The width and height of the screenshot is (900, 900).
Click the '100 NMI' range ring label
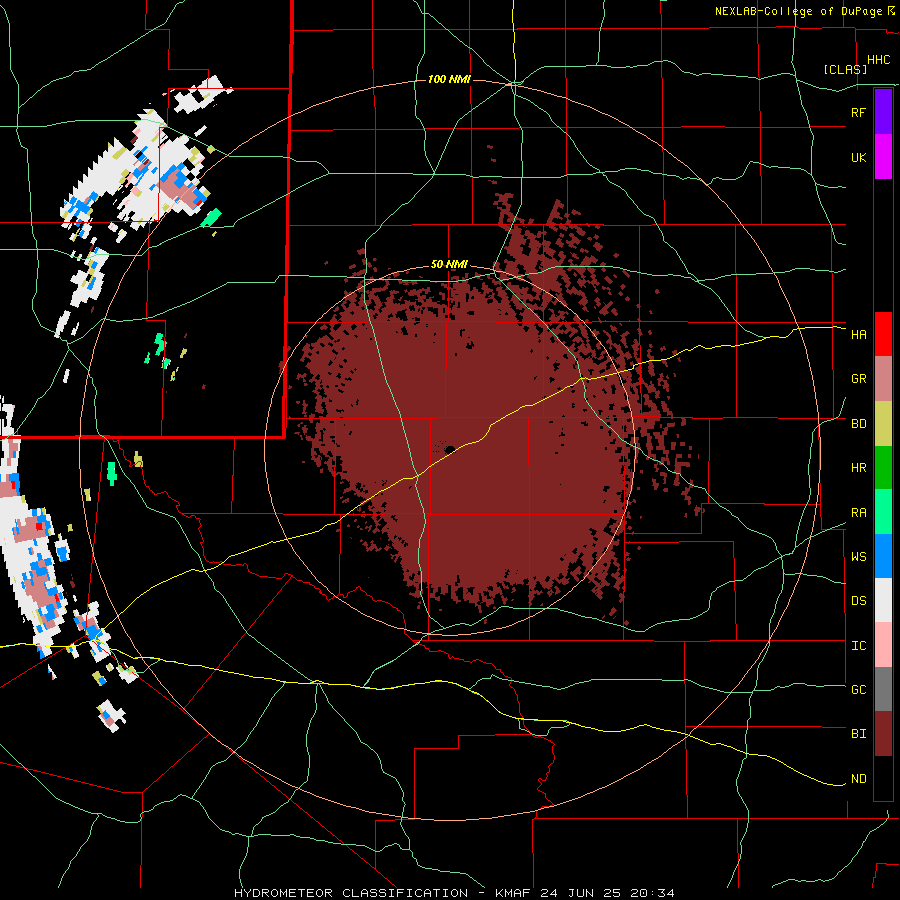[449, 79]
